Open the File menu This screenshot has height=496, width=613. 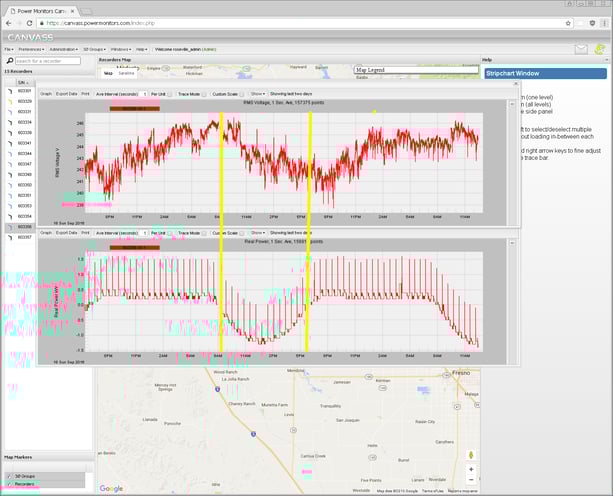tap(9, 50)
